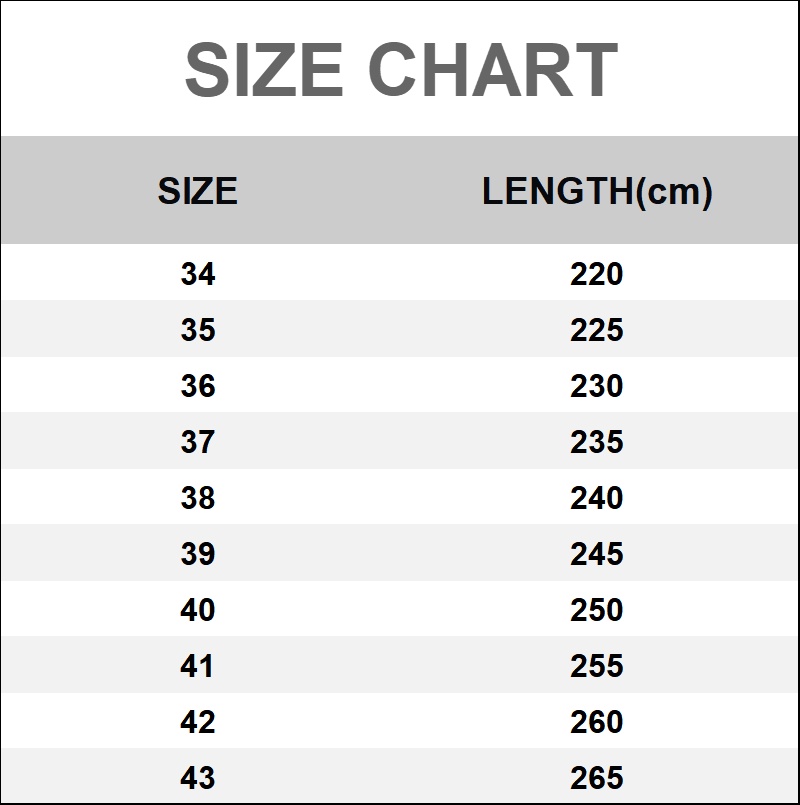Click the 250 length value

click(597, 610)
